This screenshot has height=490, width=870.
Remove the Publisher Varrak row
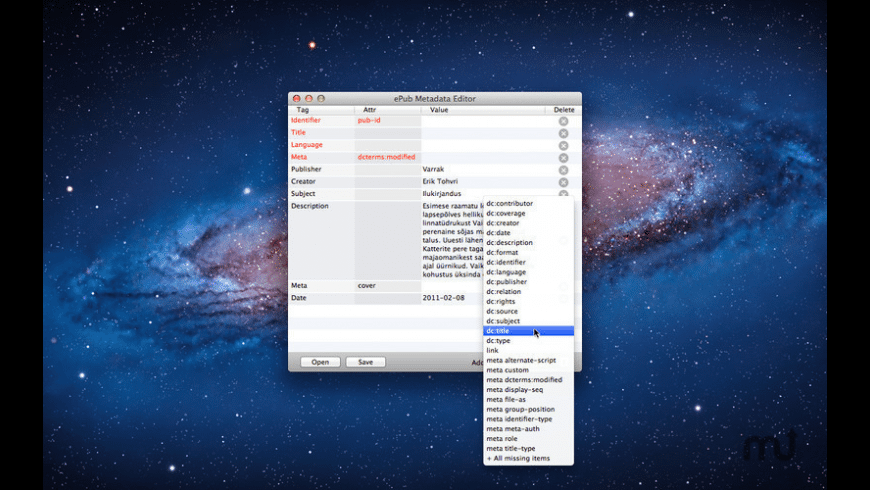point(563,170)
